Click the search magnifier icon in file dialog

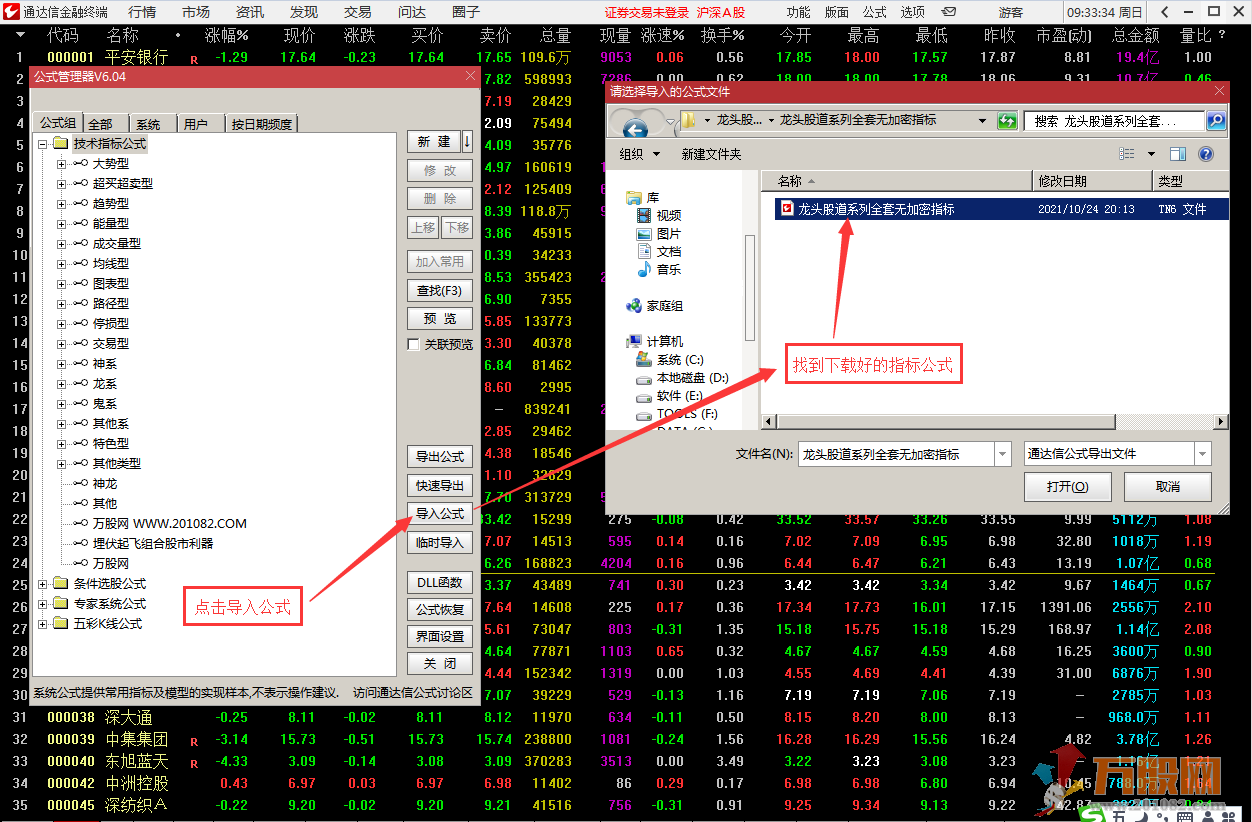(1215, 121)
